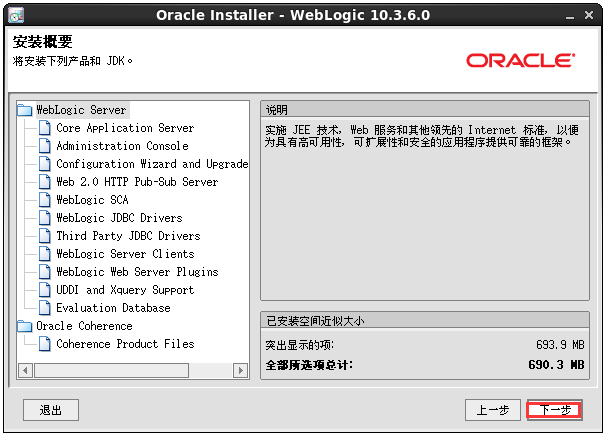Click file icon beside Configuration Wizard and Upgrade

[x=45, y=164]
